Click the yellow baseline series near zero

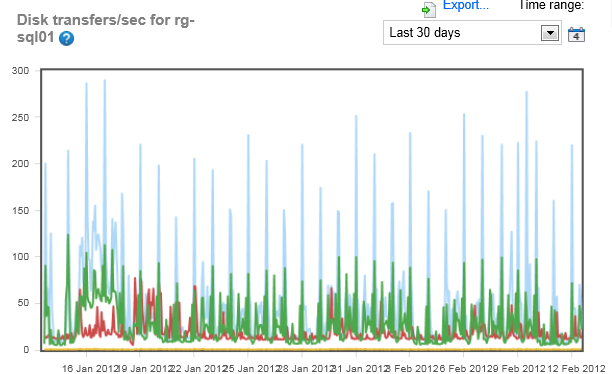312,349
